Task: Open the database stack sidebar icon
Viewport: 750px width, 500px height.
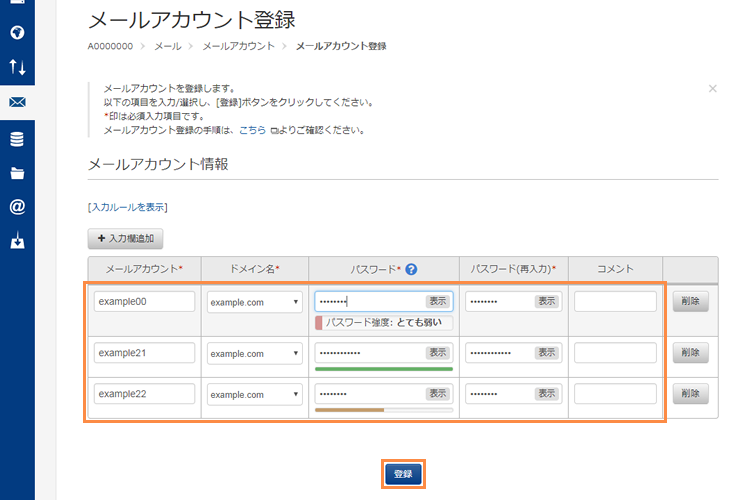Action: [17, 139]
